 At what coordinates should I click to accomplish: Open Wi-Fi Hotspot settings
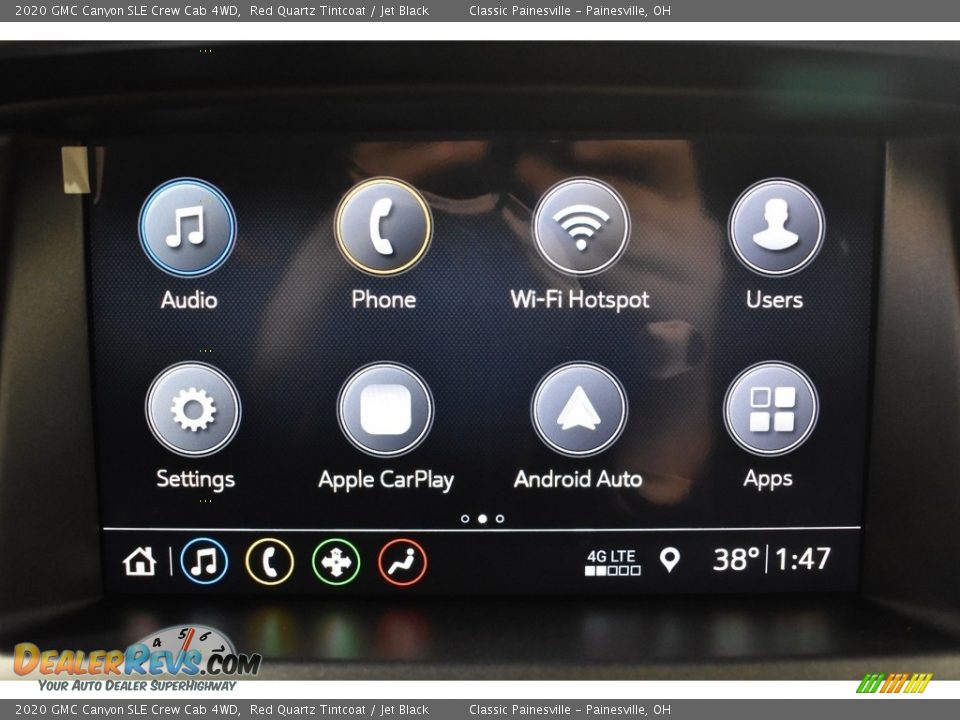coord(580,228)
